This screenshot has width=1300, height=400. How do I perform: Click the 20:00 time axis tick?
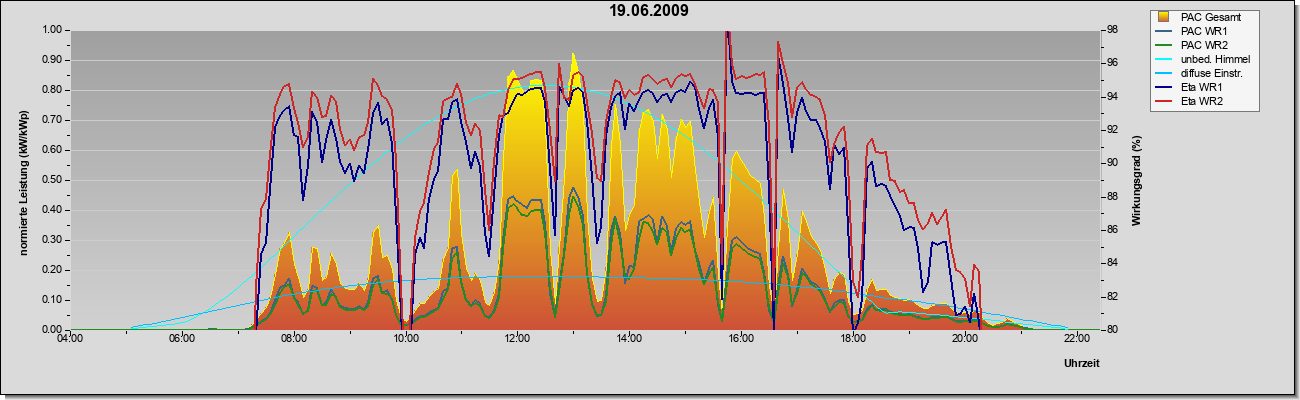click(x=965, y=340)
